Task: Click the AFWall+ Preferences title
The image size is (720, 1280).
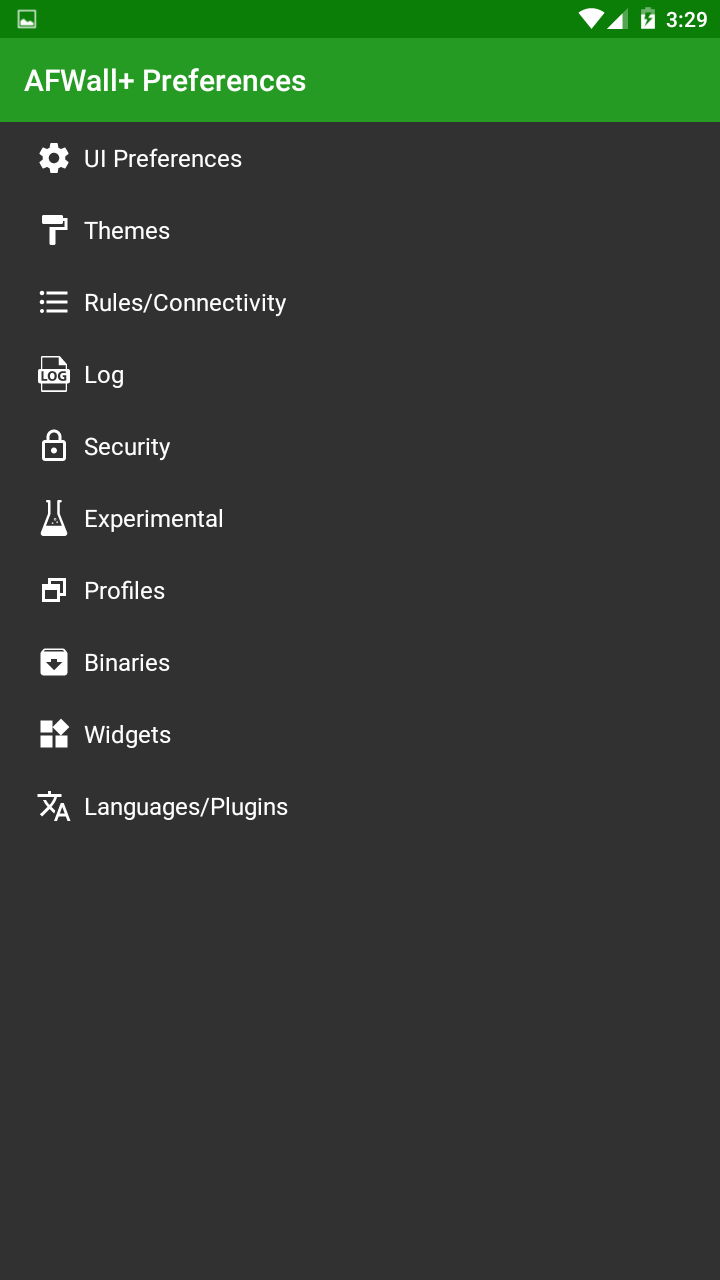Action: [x=165, y=81]
